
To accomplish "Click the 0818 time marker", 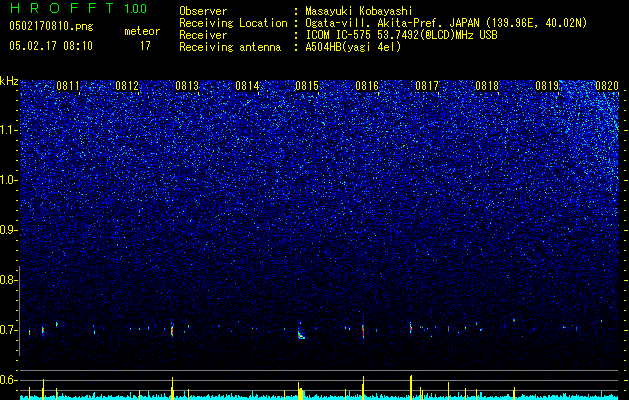I will pos(487,86).
